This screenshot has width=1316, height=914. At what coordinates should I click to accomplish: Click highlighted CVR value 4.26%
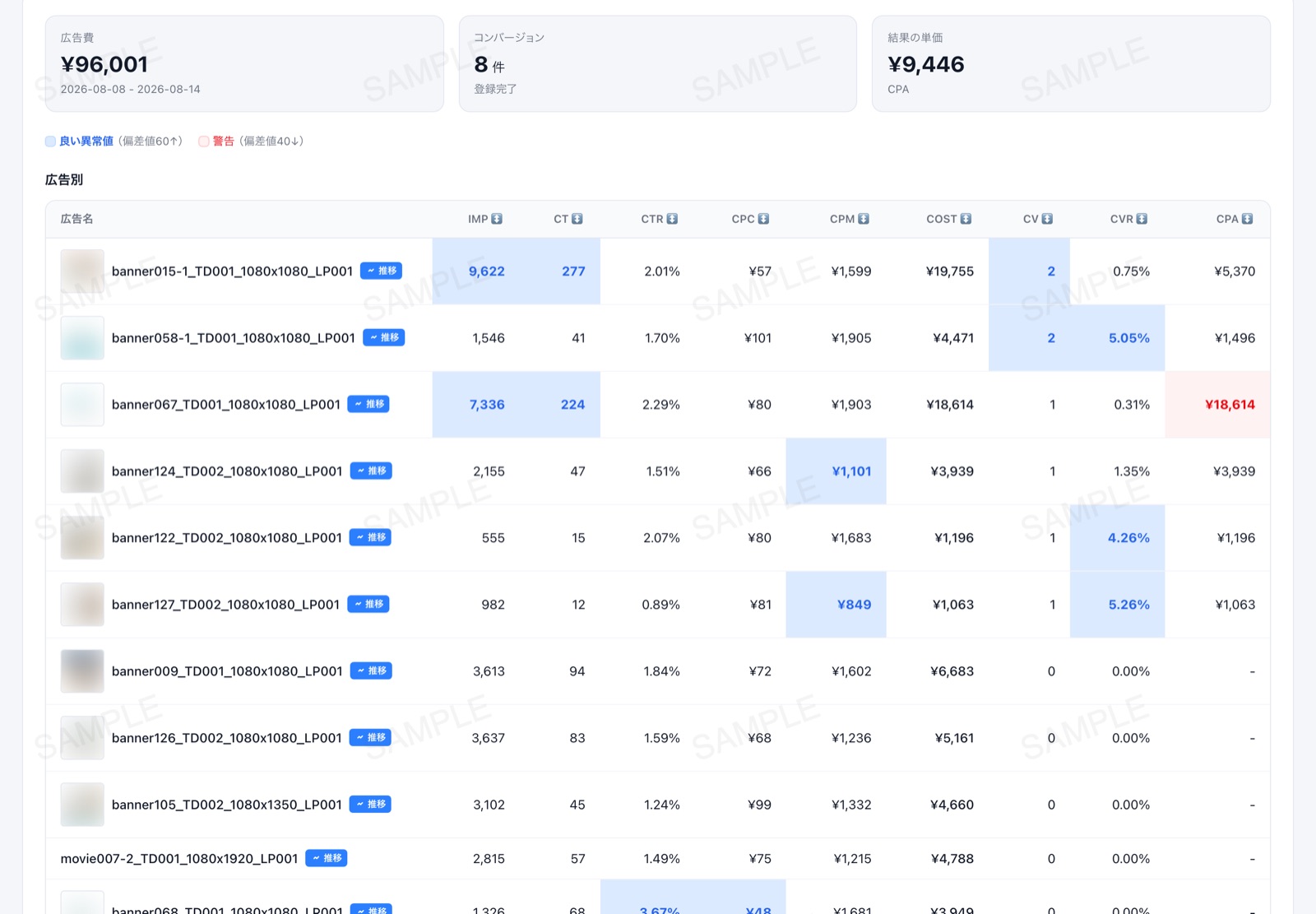[x=1128, y=537]
